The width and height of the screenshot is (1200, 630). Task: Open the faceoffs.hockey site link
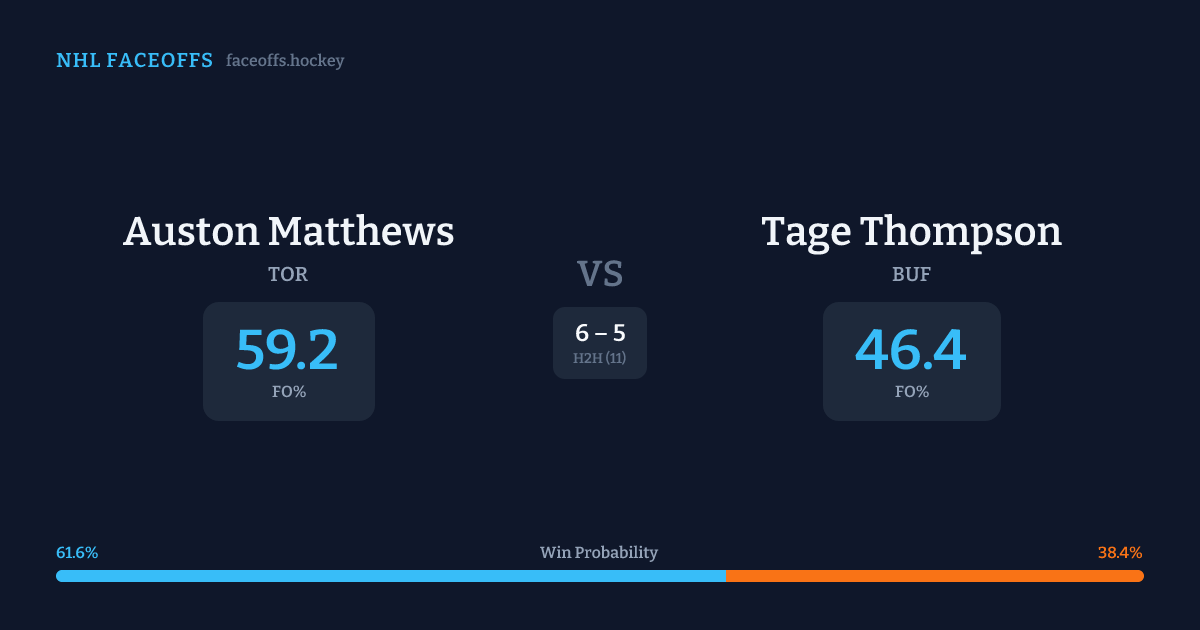click(285, 61)
